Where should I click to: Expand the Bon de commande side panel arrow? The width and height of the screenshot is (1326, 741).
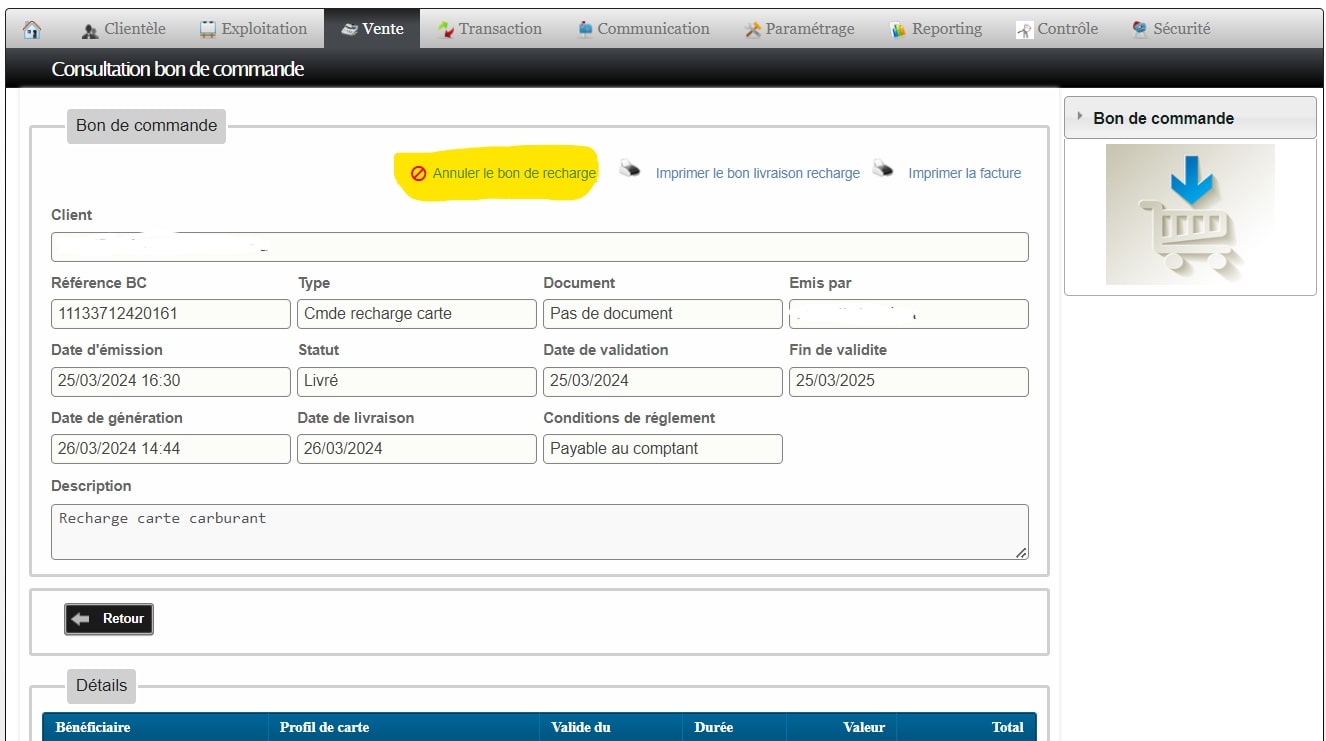[1080, 117]
